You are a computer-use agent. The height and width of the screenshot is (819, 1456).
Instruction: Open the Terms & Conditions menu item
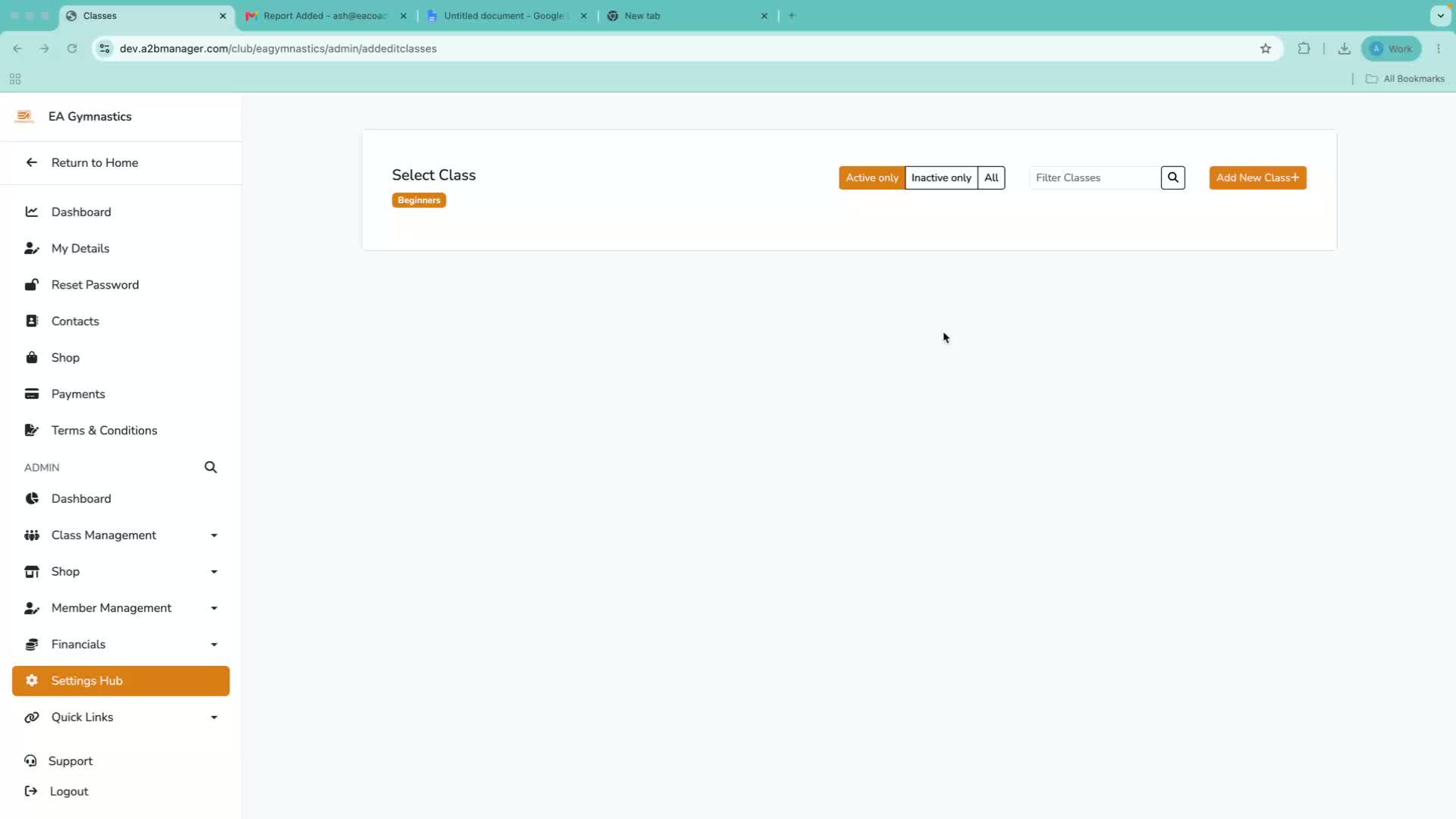pos(104,430)
